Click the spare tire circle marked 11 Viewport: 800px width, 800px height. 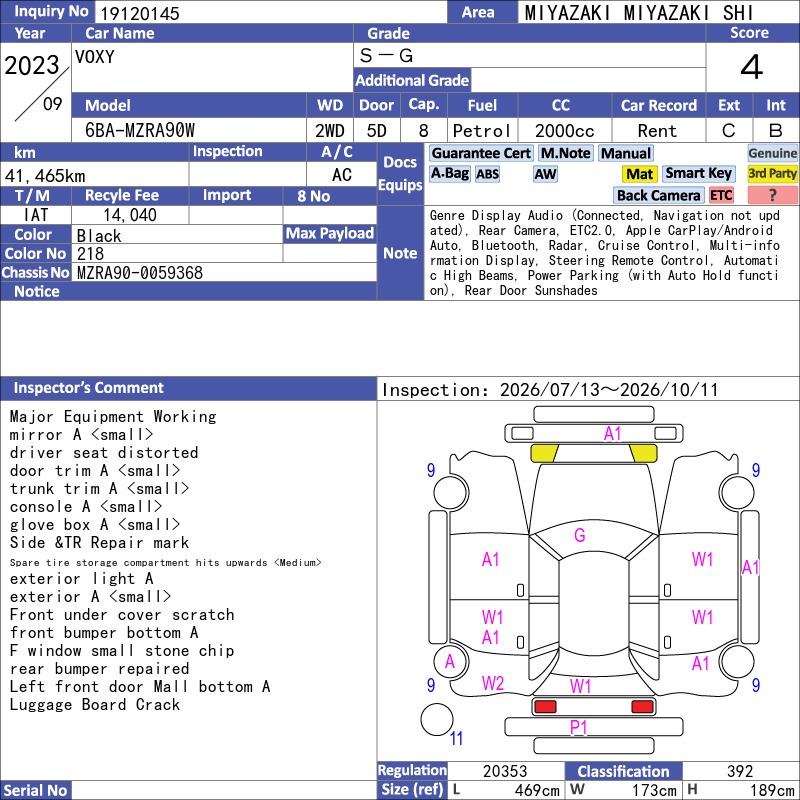point(437,720)
